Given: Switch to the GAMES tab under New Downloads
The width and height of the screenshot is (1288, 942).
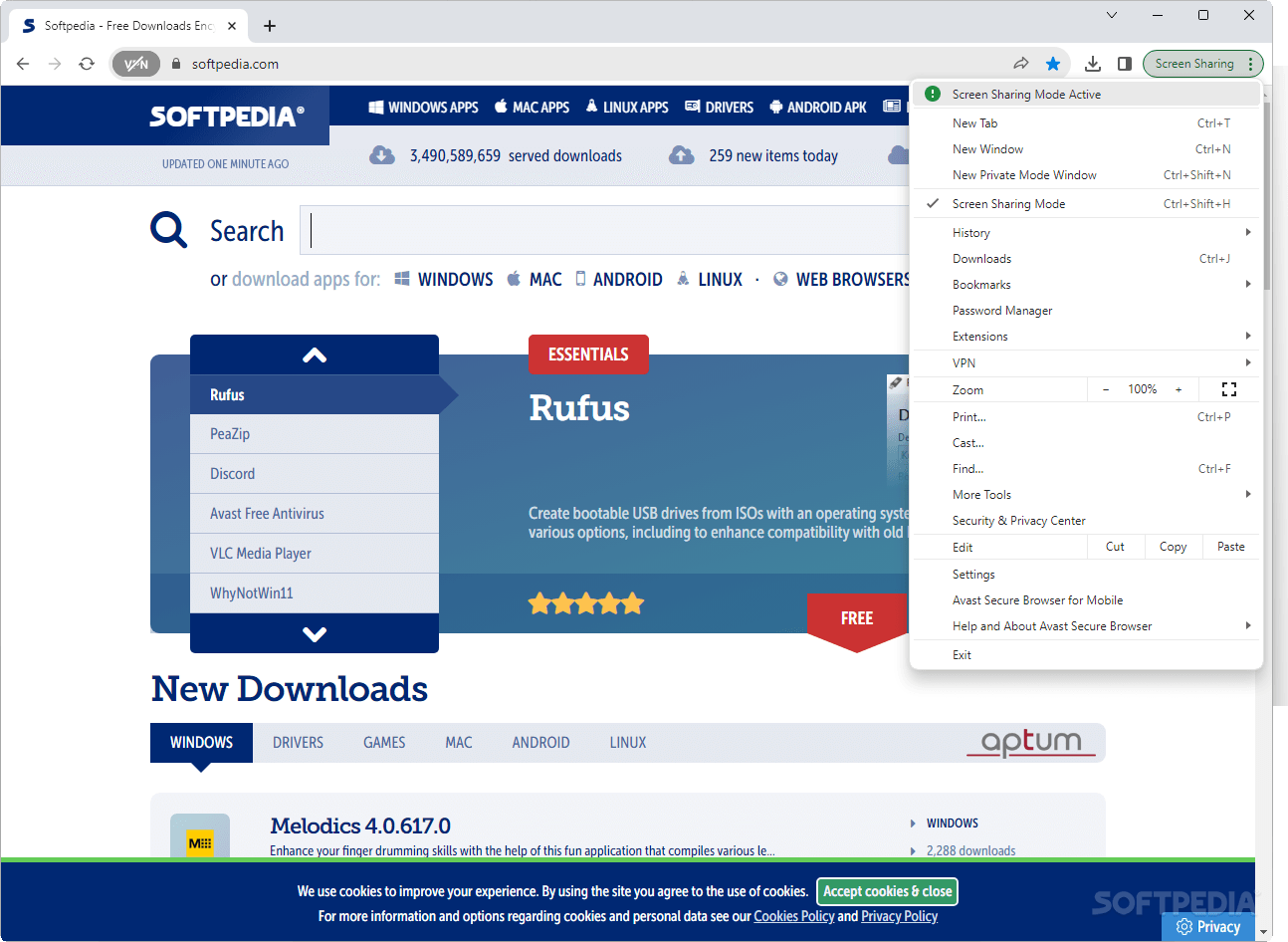Looking at the screenshot, I should click(x=384, y=742).
